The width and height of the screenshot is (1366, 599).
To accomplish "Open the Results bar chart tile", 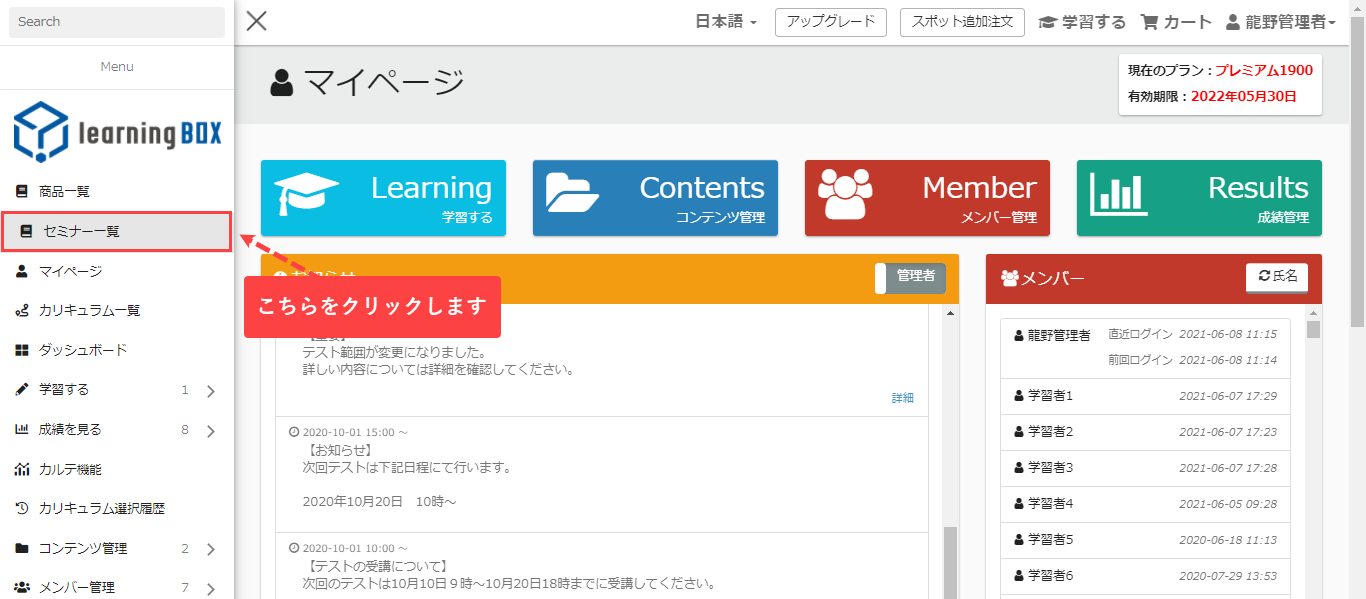I will (1199, 198).
